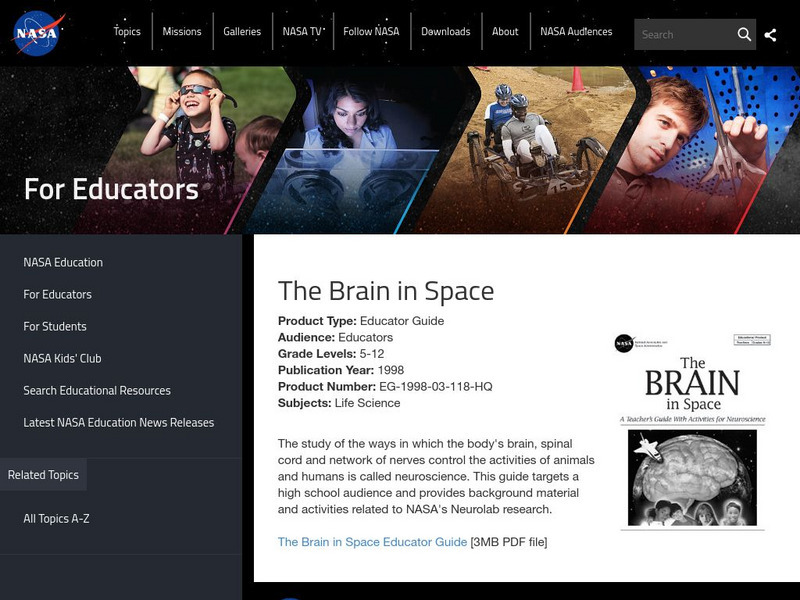
Task: Open the About menu
Action: [505, 32]
